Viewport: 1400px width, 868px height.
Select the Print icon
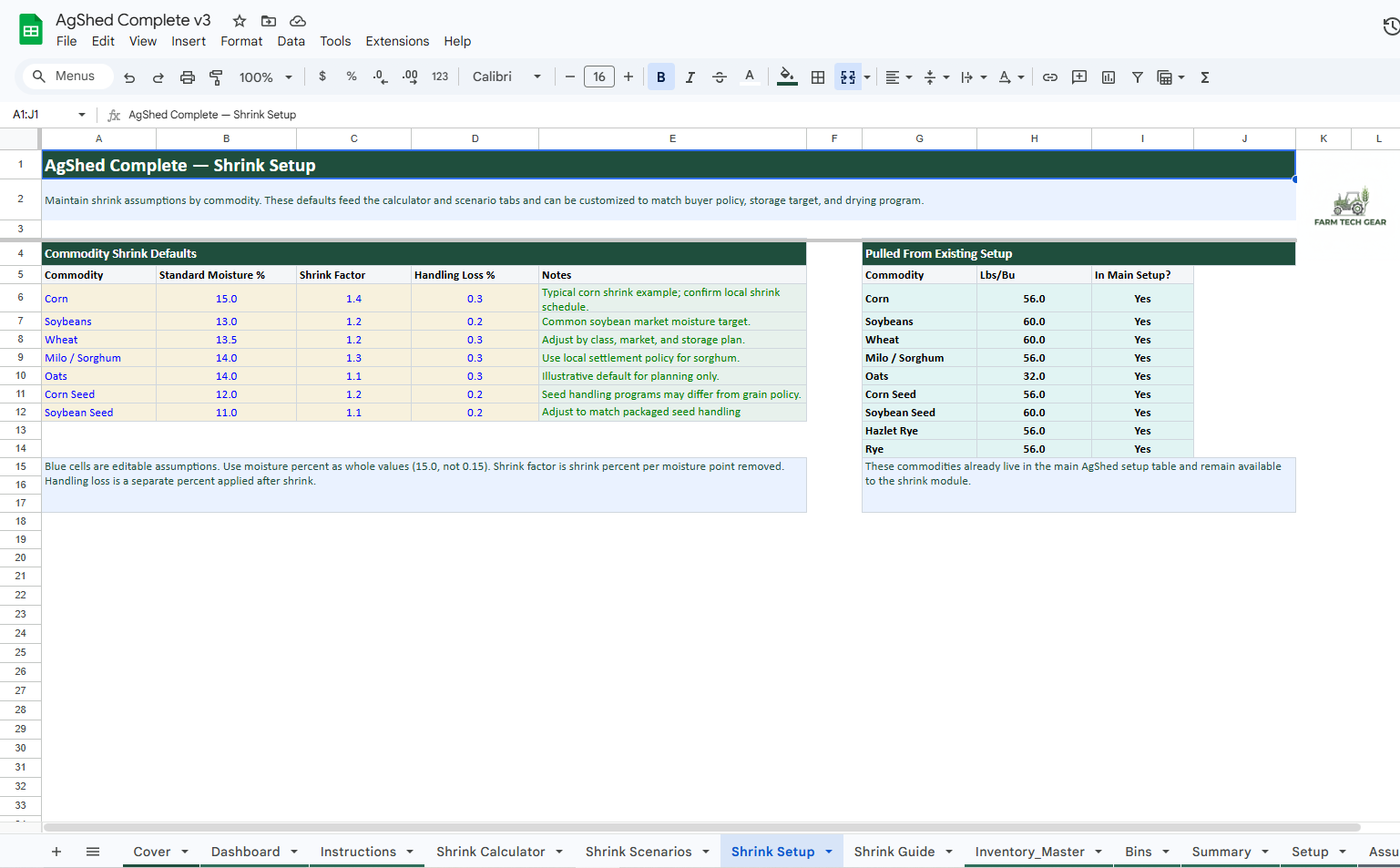188,77
